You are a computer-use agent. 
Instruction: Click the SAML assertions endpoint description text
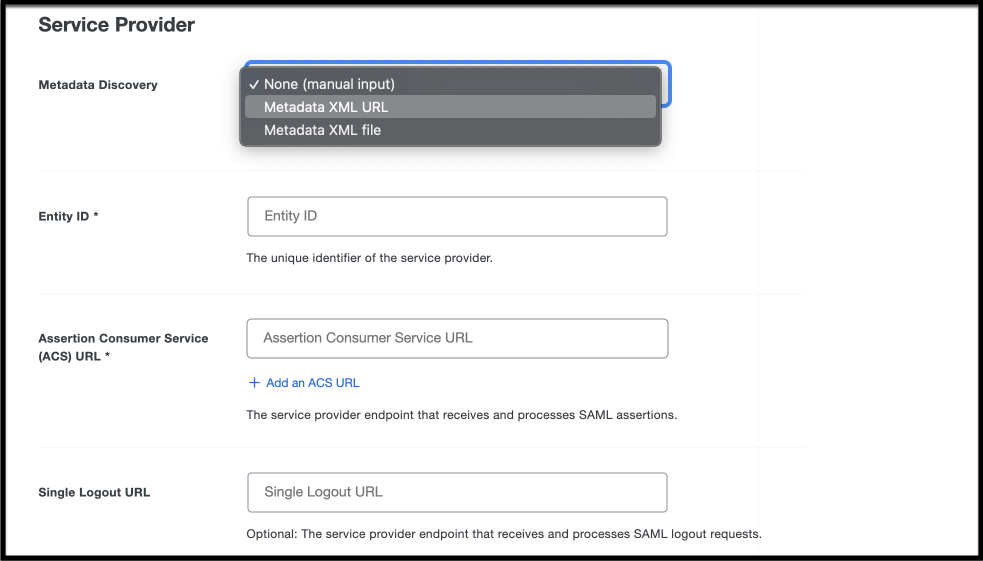(x=461, y=415)
